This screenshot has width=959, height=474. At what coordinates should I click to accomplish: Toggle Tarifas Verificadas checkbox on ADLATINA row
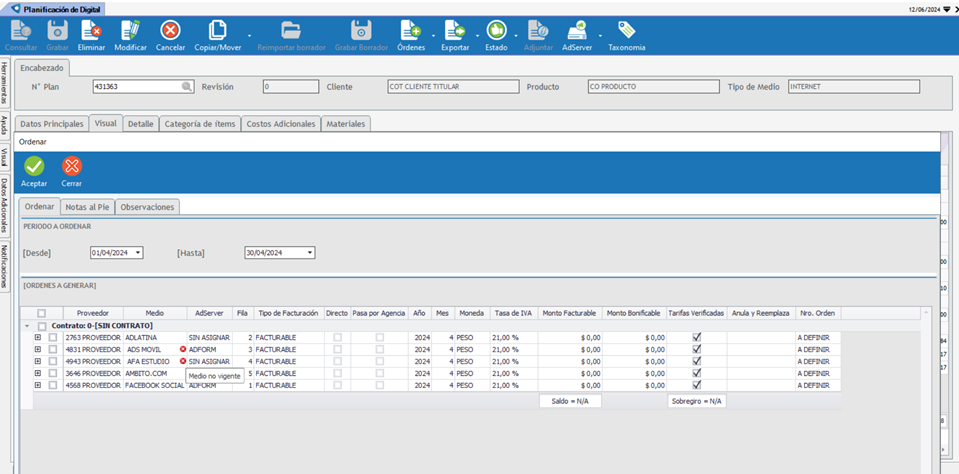(697, 337)
